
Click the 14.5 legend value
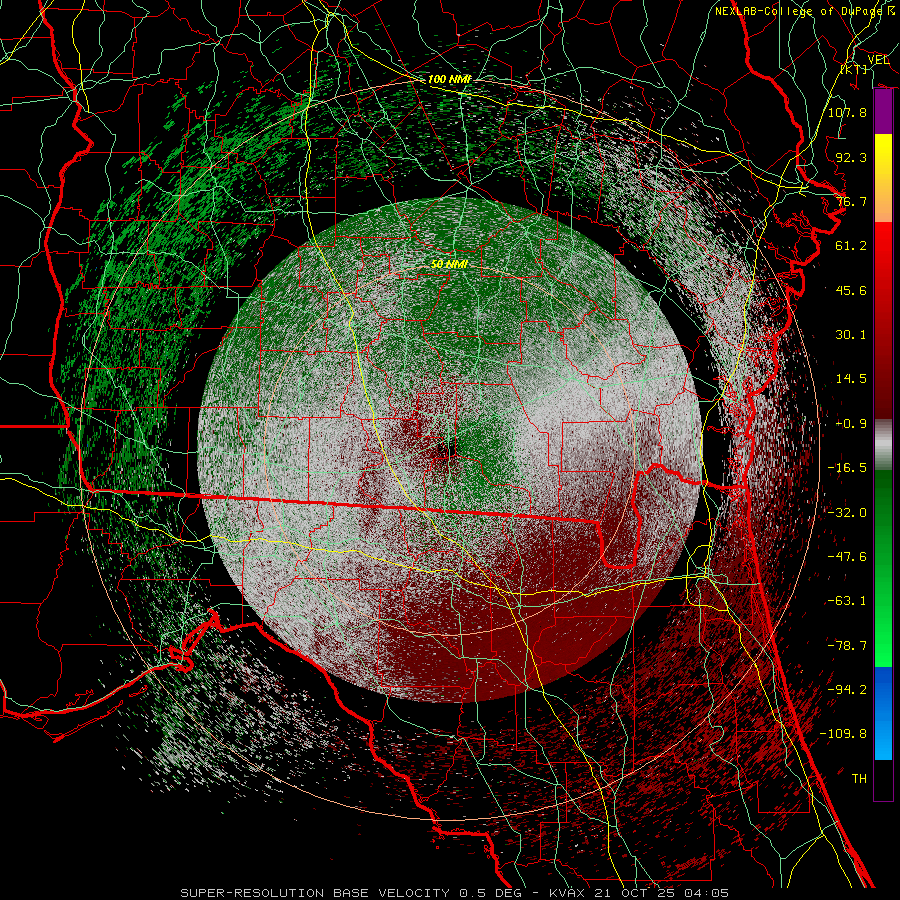coord(851,379)
